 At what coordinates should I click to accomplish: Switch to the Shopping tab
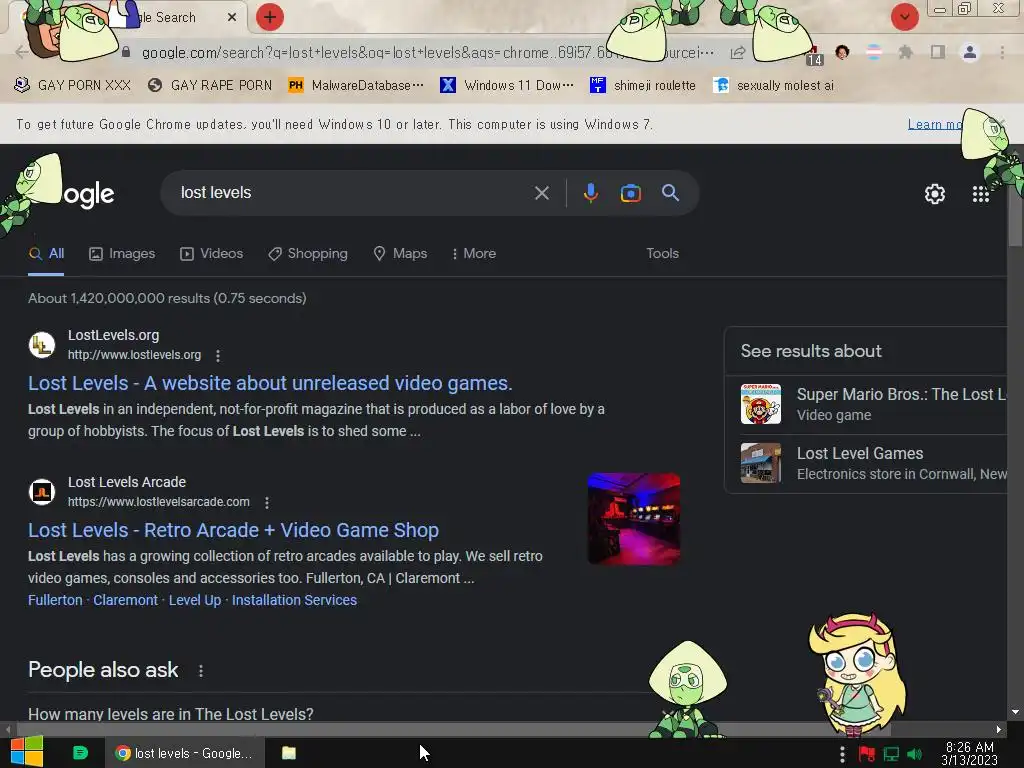(x=308, y=253)
